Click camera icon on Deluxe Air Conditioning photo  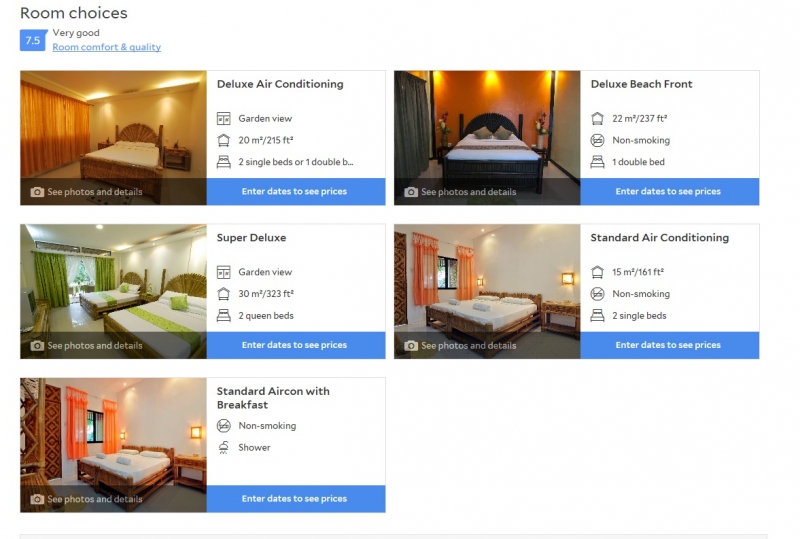pos(37,192)
